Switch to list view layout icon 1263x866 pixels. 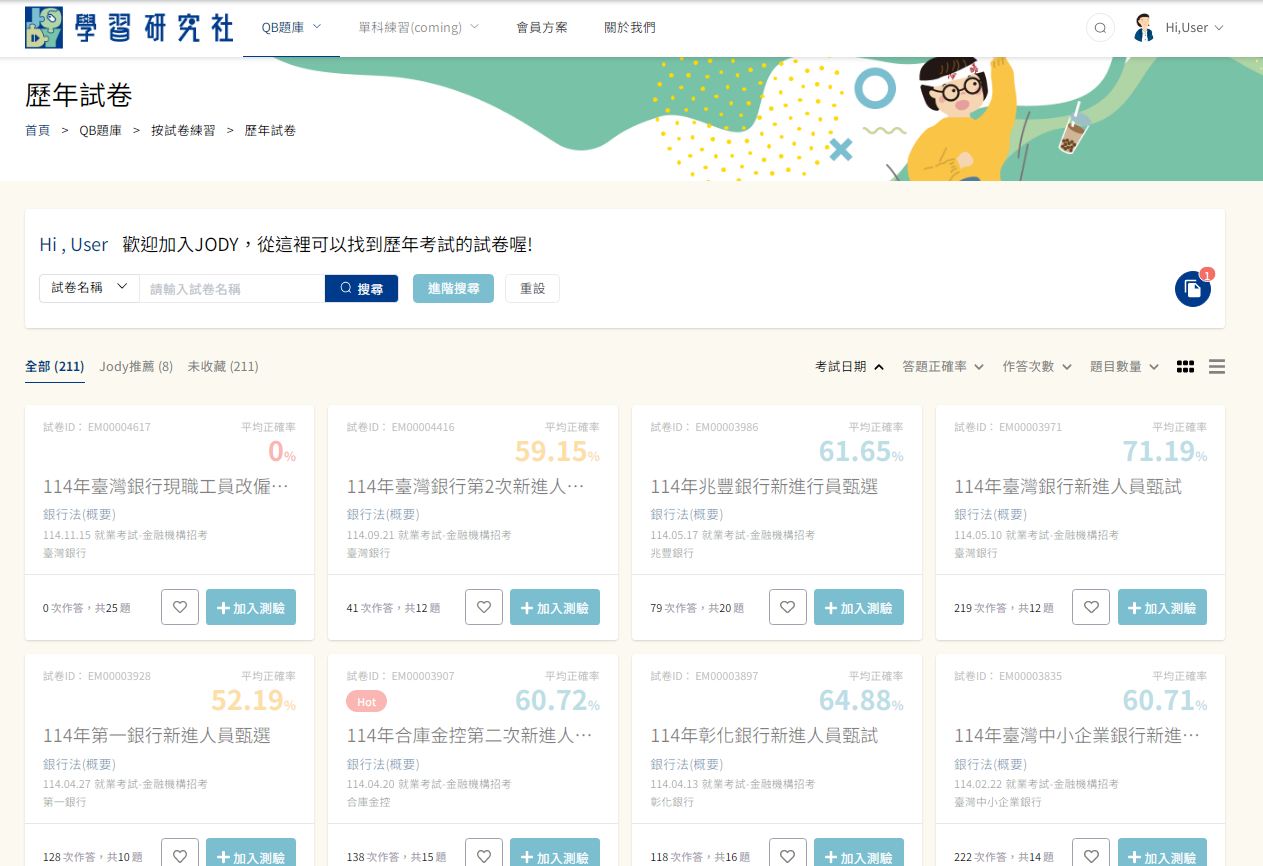pyautogui.click(x=1217, y=367)
